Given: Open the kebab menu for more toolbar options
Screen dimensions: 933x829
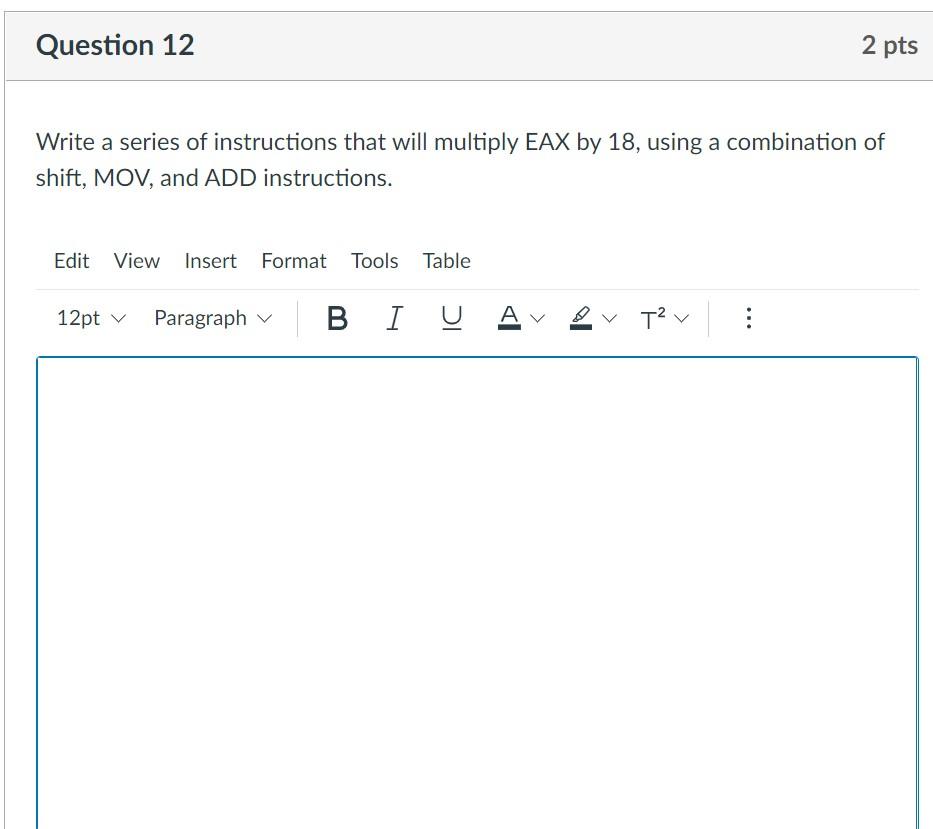Looking at the screenshot, I should click(748, 318).
